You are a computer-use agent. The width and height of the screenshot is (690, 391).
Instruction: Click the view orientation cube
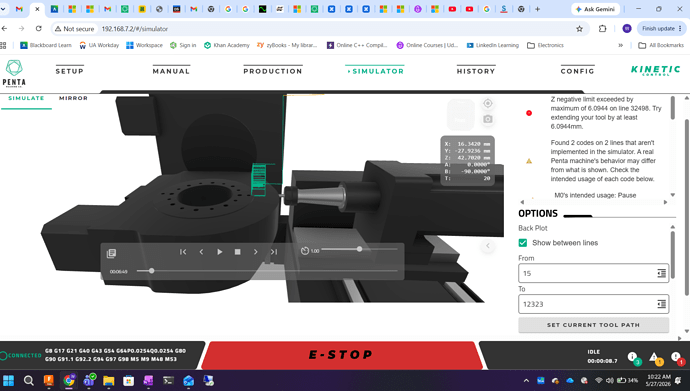pyautogui.click(x=460, y=114)
